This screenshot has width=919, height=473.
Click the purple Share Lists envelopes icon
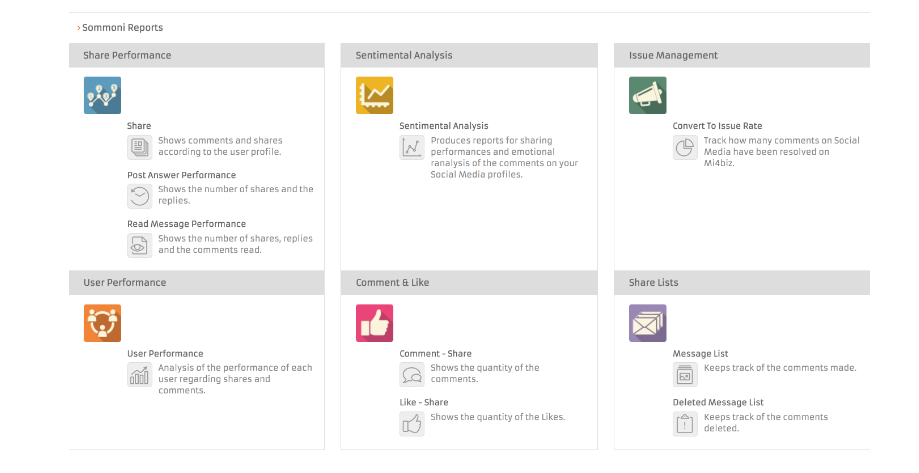[x=647, y=323]
